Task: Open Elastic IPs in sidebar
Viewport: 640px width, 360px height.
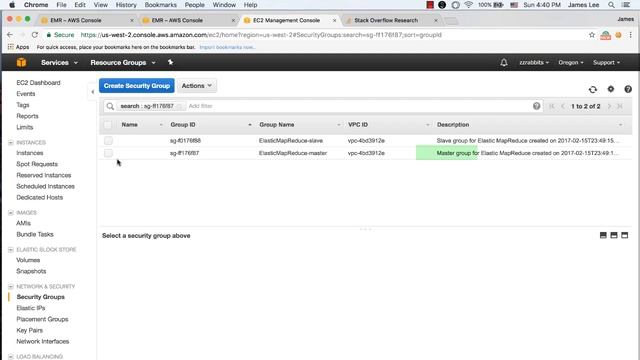Action: 31,308
